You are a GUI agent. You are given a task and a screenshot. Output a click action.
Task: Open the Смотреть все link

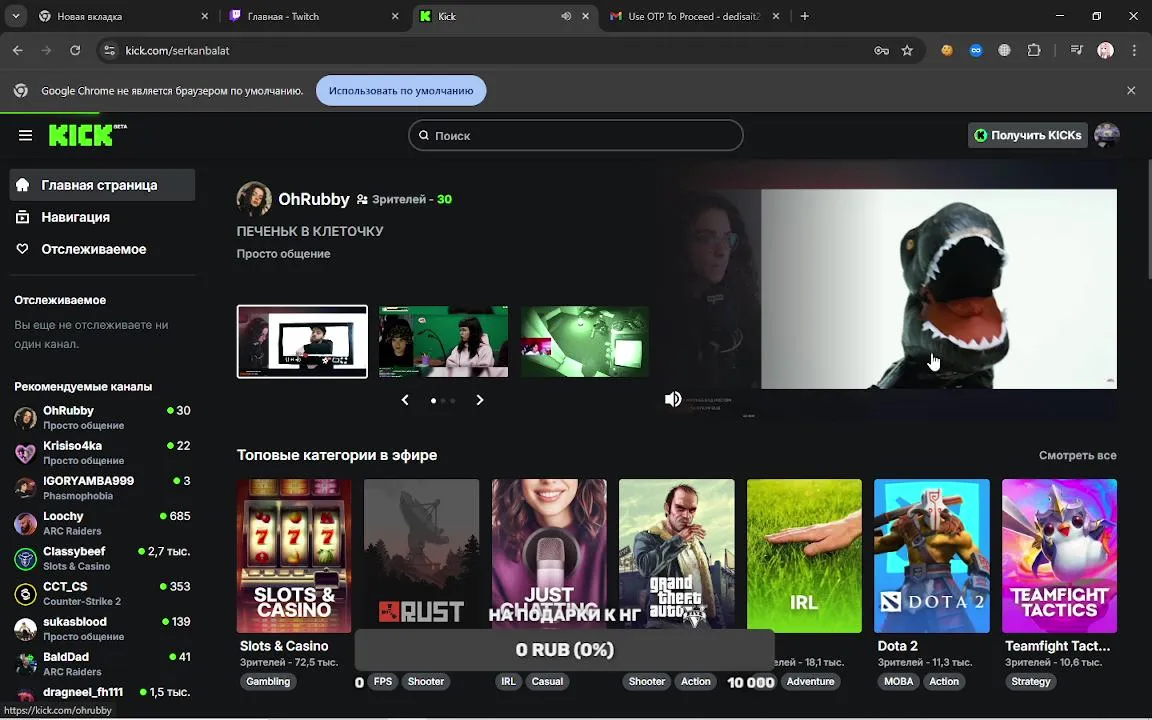click(x=1078, y=456)
